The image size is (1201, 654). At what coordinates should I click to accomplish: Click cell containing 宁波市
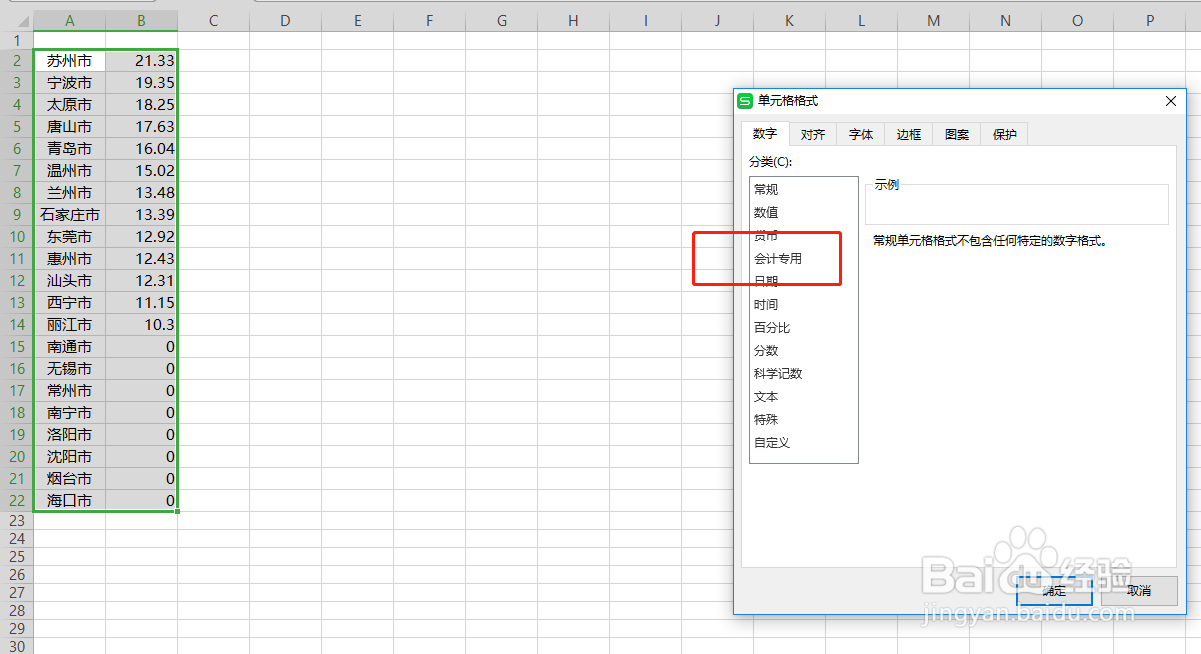pyautogui.click(x=69, y=82)
